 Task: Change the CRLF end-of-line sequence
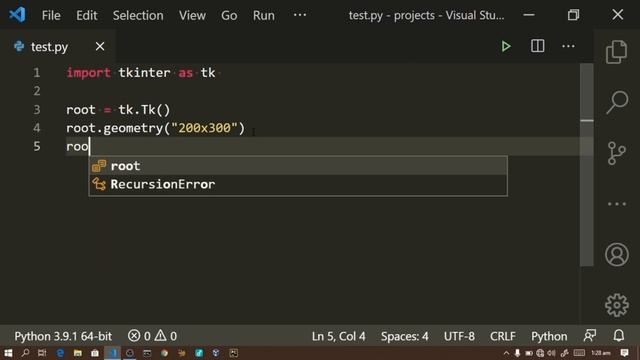[x=502, y=336]
